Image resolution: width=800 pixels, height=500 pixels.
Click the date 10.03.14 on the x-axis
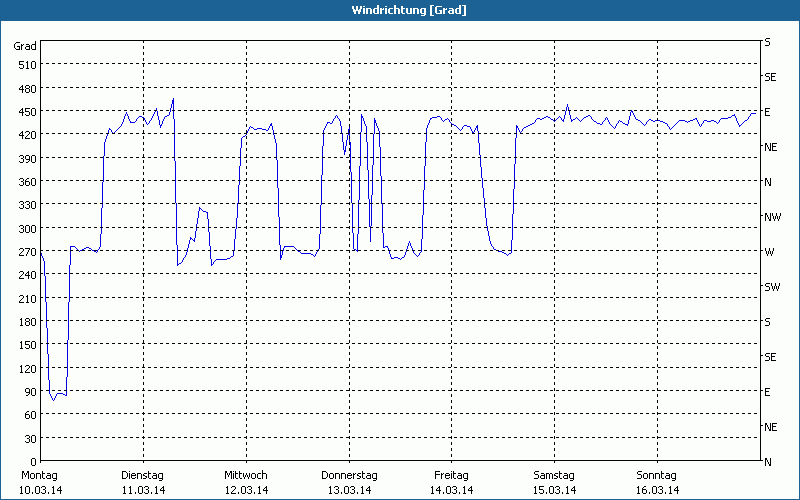tap(41, 490)
